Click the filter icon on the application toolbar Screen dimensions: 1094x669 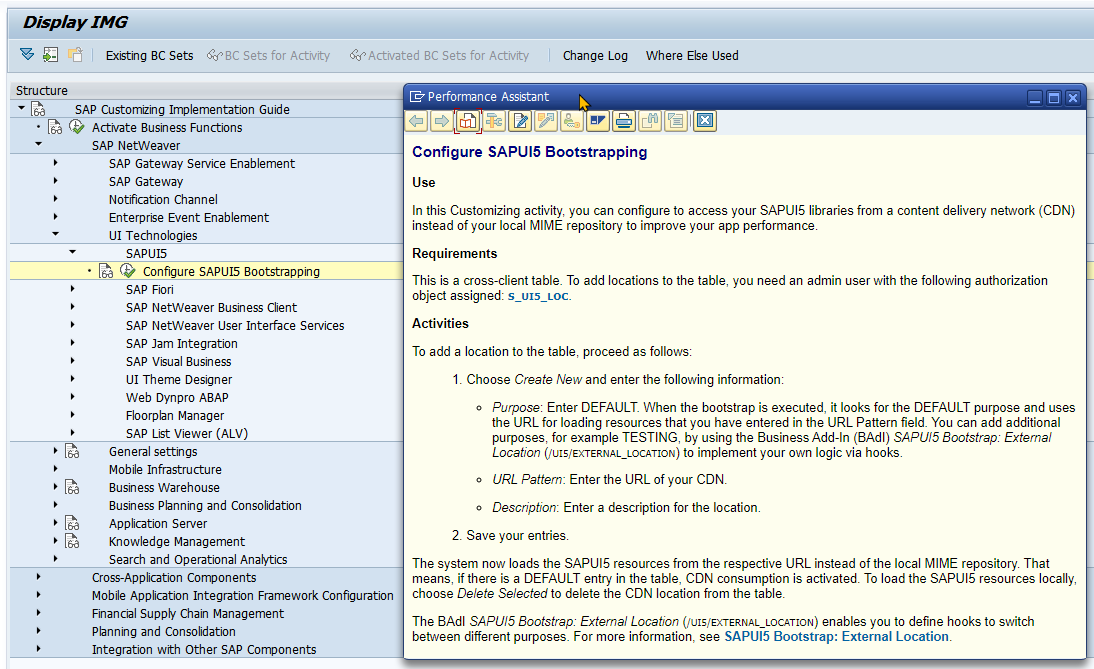point(25,55)
